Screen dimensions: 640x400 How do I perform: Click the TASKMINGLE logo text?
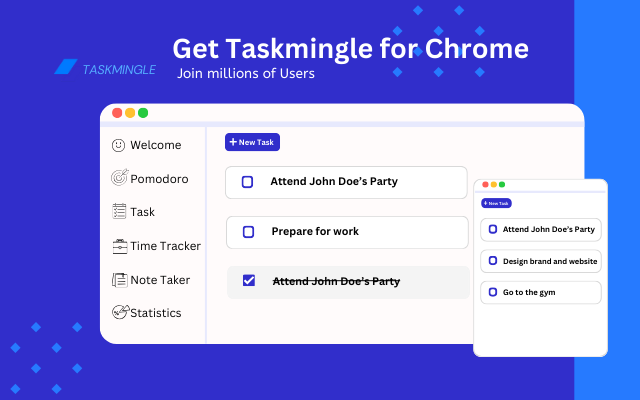coord(119,70)
